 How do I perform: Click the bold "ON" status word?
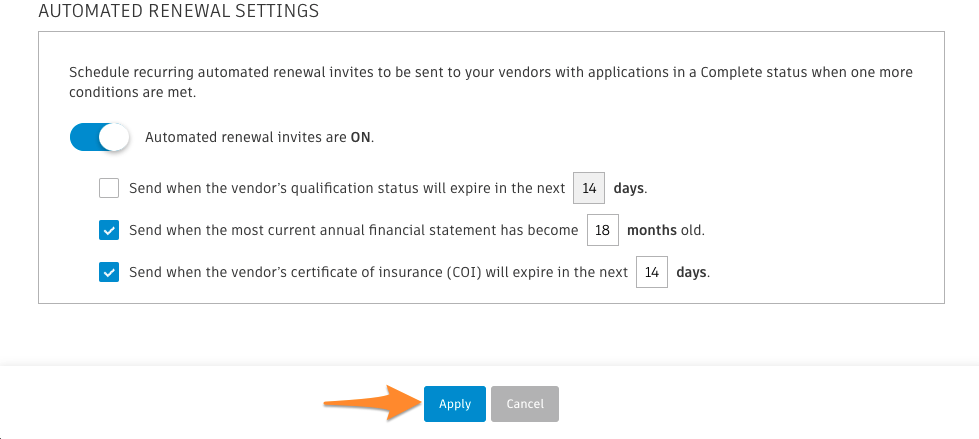coord(360,137)
